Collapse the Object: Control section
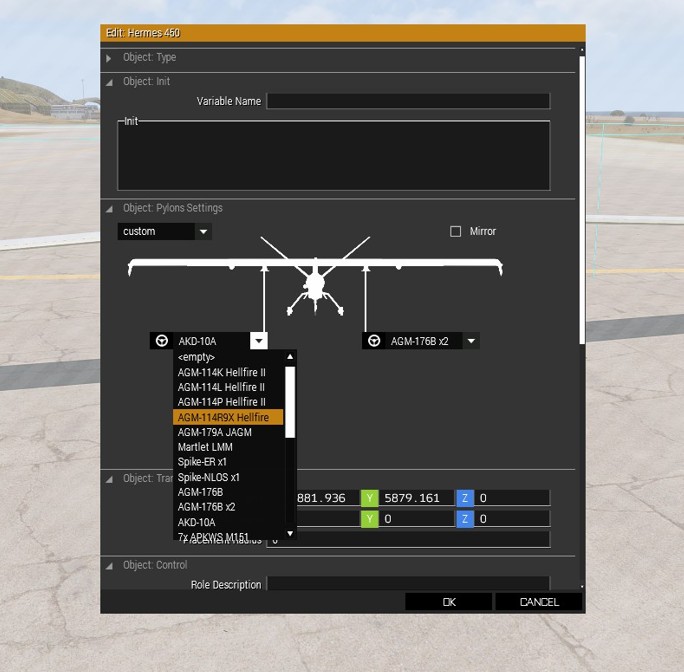Screen dimensions: 684x672 pyautogui.click(x=109, y=566)
